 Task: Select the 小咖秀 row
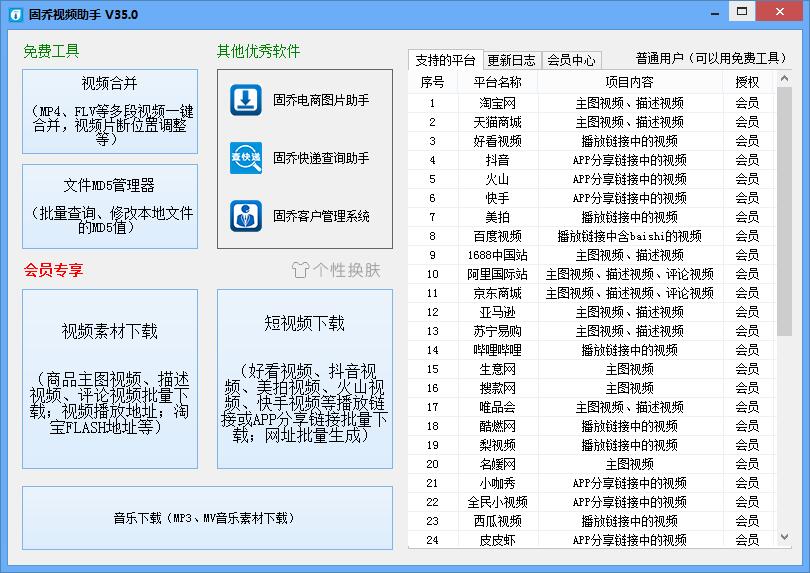(x=592, y=483)
